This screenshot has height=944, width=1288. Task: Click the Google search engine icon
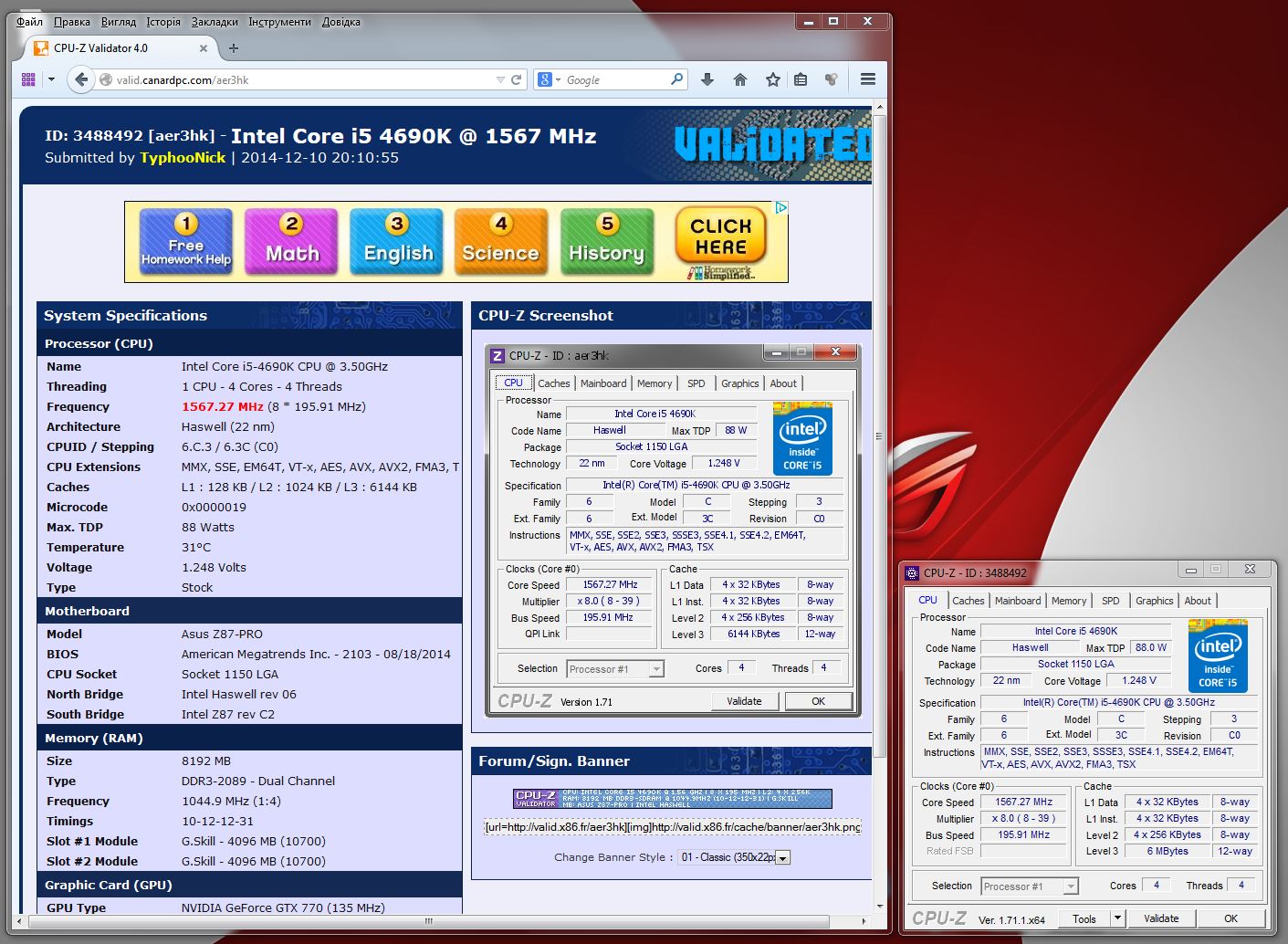coord(545,80)
